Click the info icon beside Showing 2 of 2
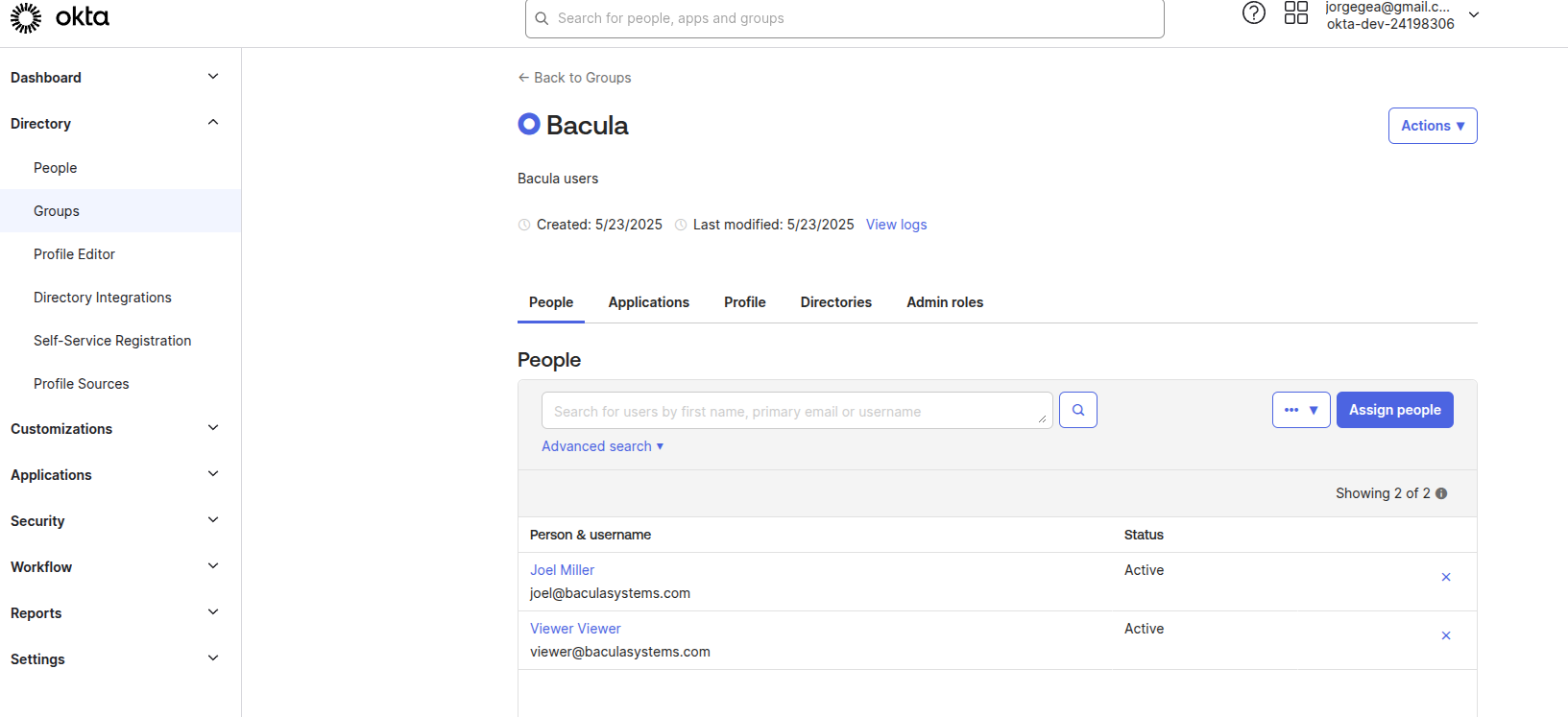 tap(1441, 493)
